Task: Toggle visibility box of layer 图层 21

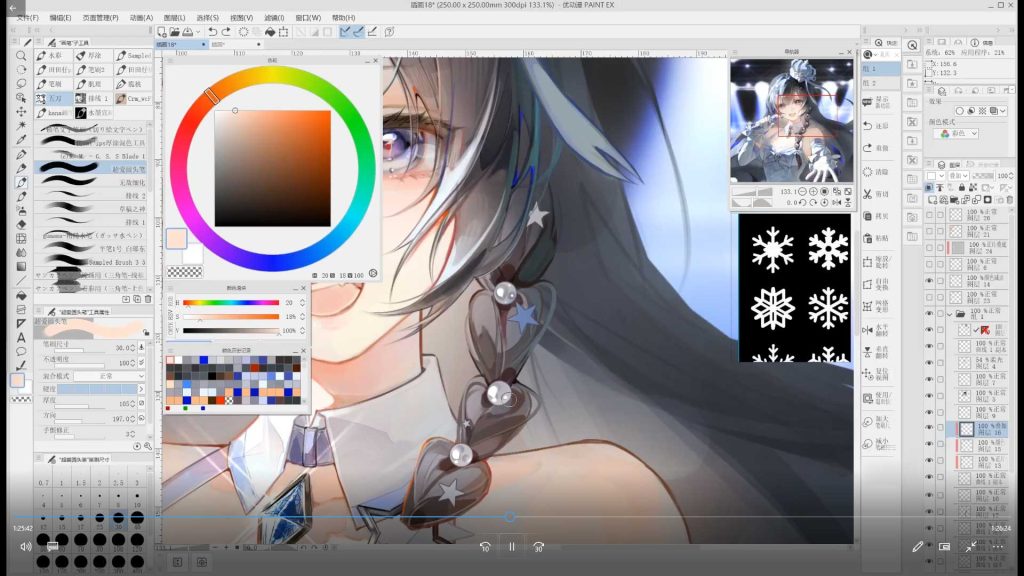Action: 929,231
